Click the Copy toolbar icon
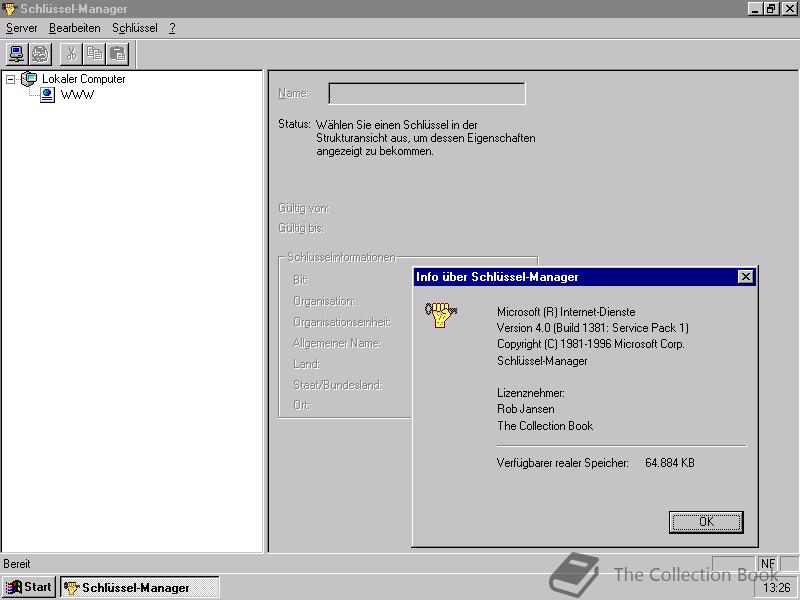 (x=94, y=54)
